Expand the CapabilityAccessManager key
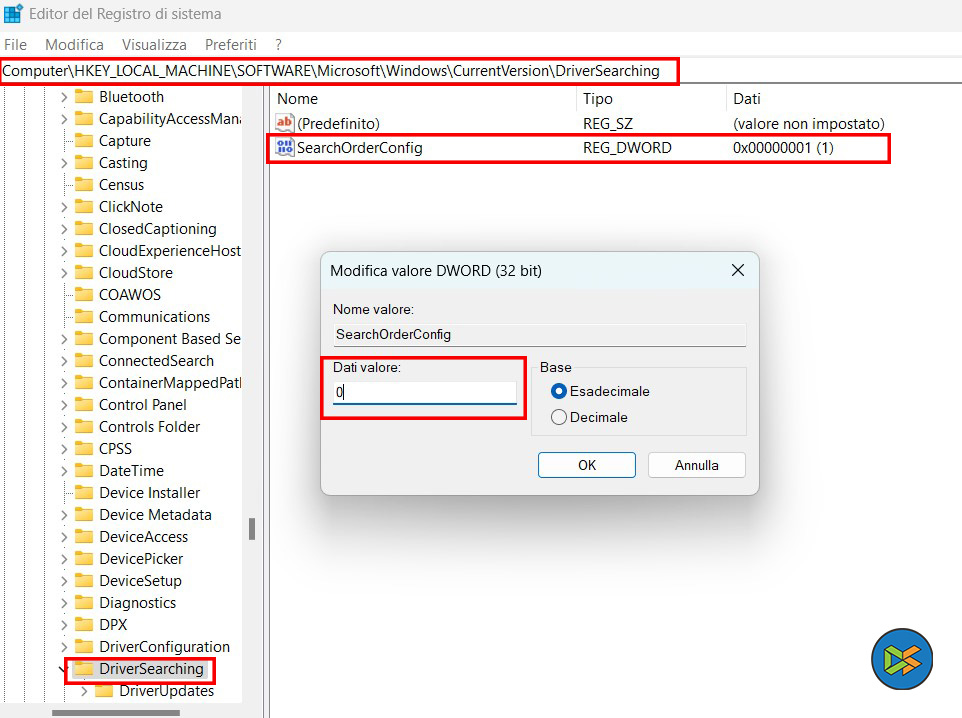Screen dimensions: 962x718 (x=64, y=119)
